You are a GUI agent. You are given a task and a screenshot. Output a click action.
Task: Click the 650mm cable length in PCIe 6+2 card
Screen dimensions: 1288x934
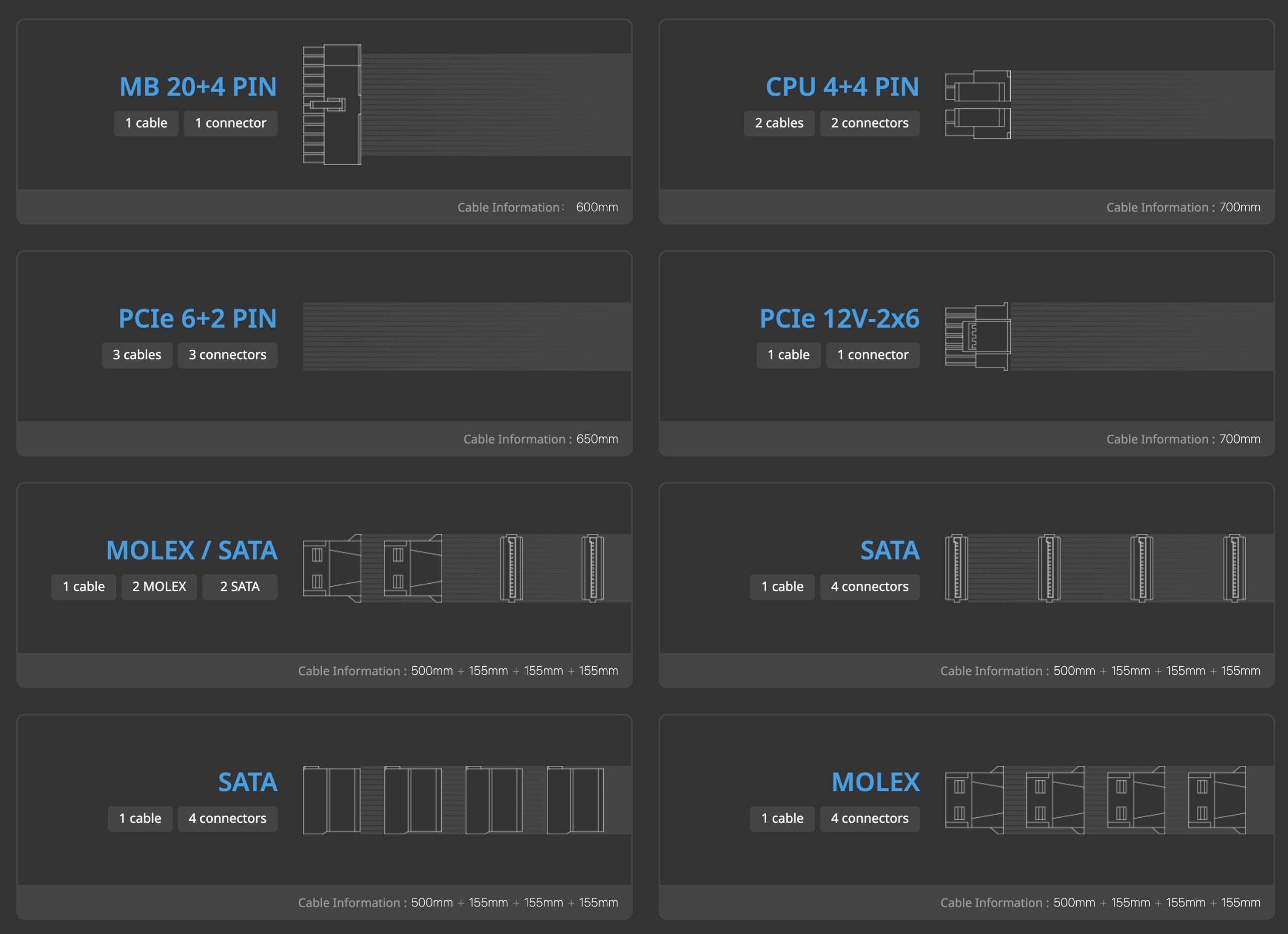(597, 439)
